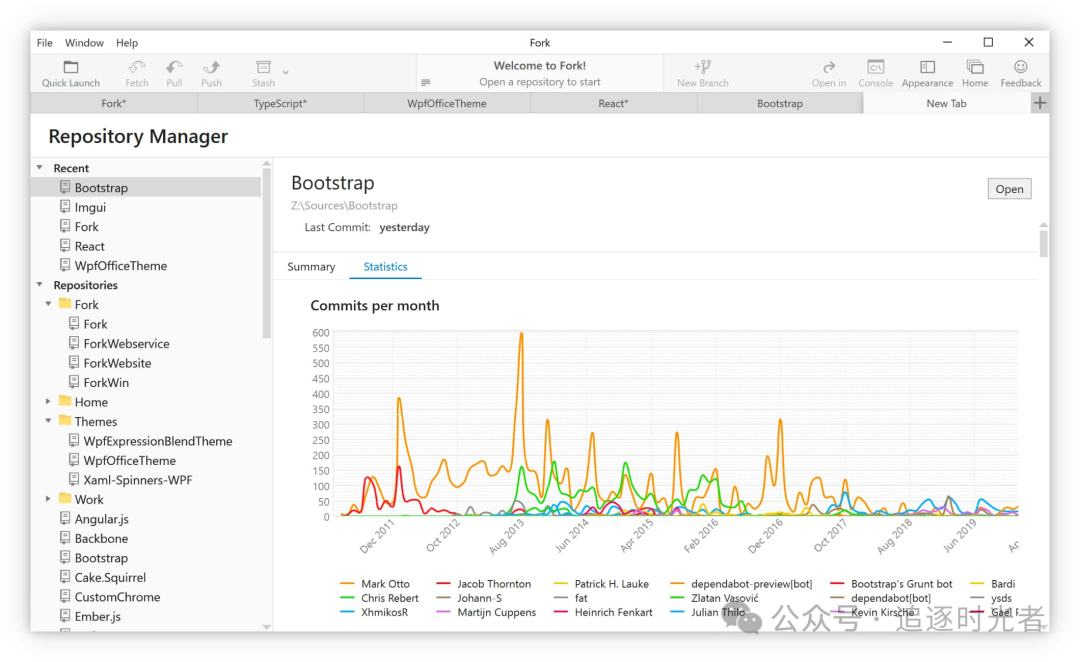Image resolution: width=1080 pixels, height=662 pixels.
Task: Select ForkWebservice repository in tree
Action: (x=126, y=343)
